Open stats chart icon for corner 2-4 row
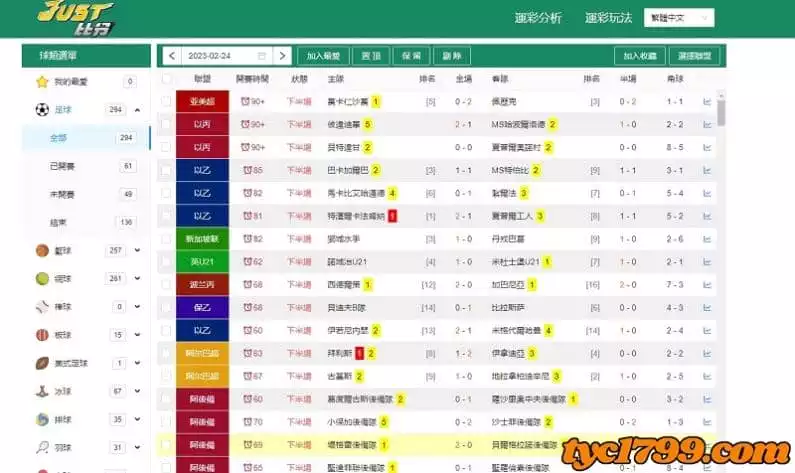 707,331
